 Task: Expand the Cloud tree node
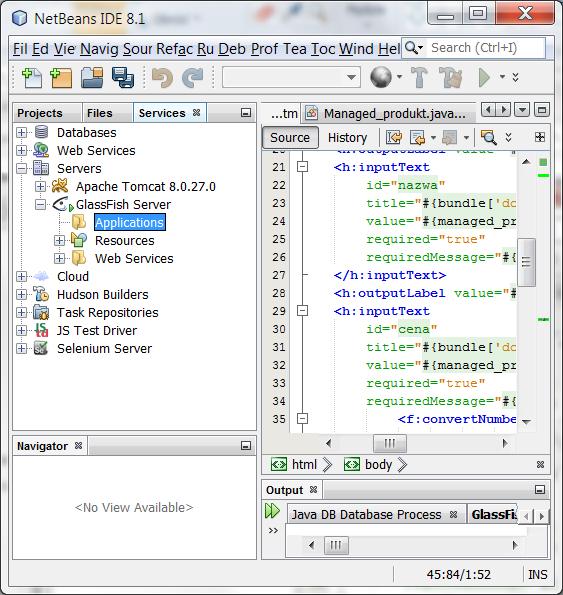point(22,276)
